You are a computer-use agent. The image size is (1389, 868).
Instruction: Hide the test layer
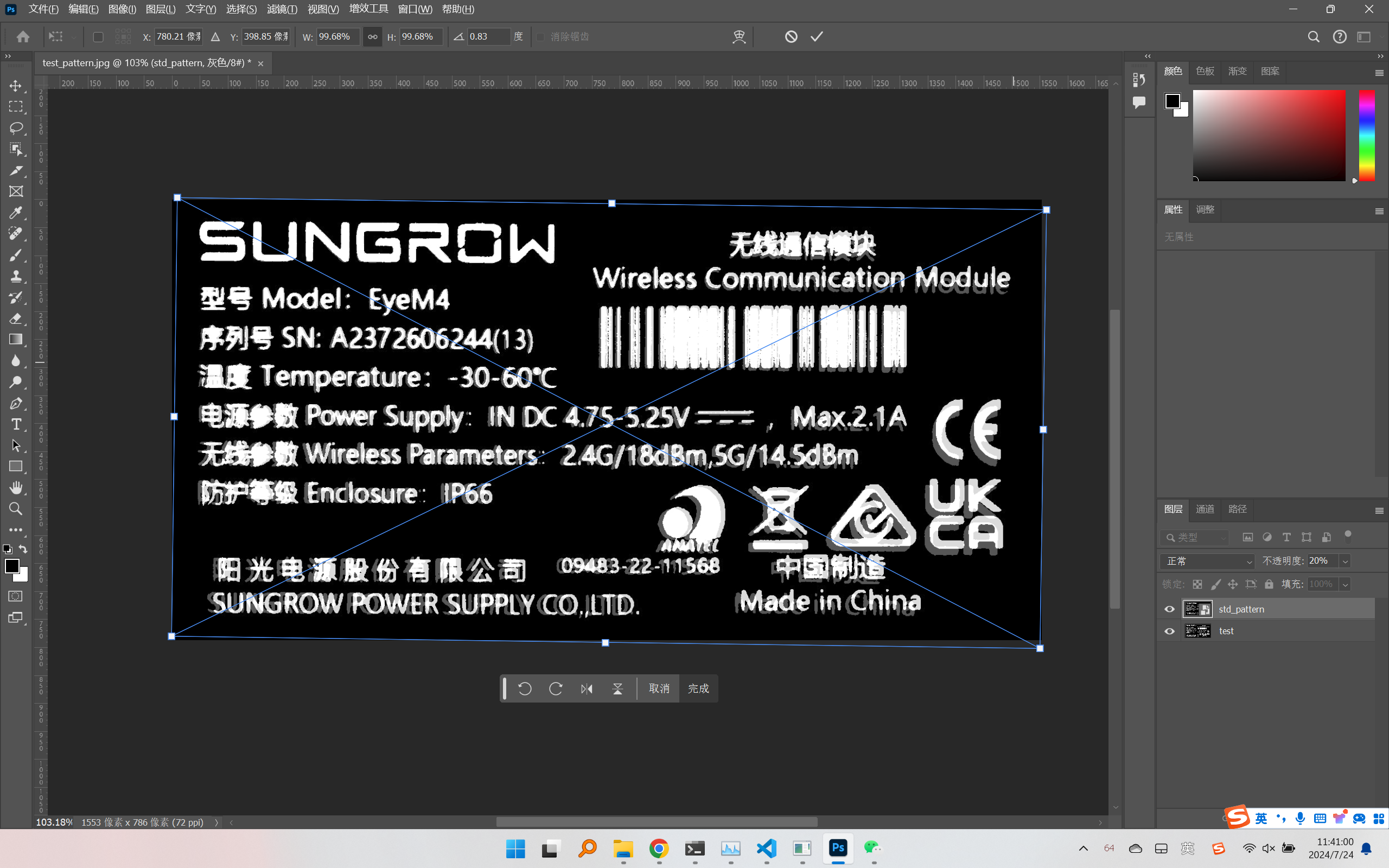click(1169, 631)
